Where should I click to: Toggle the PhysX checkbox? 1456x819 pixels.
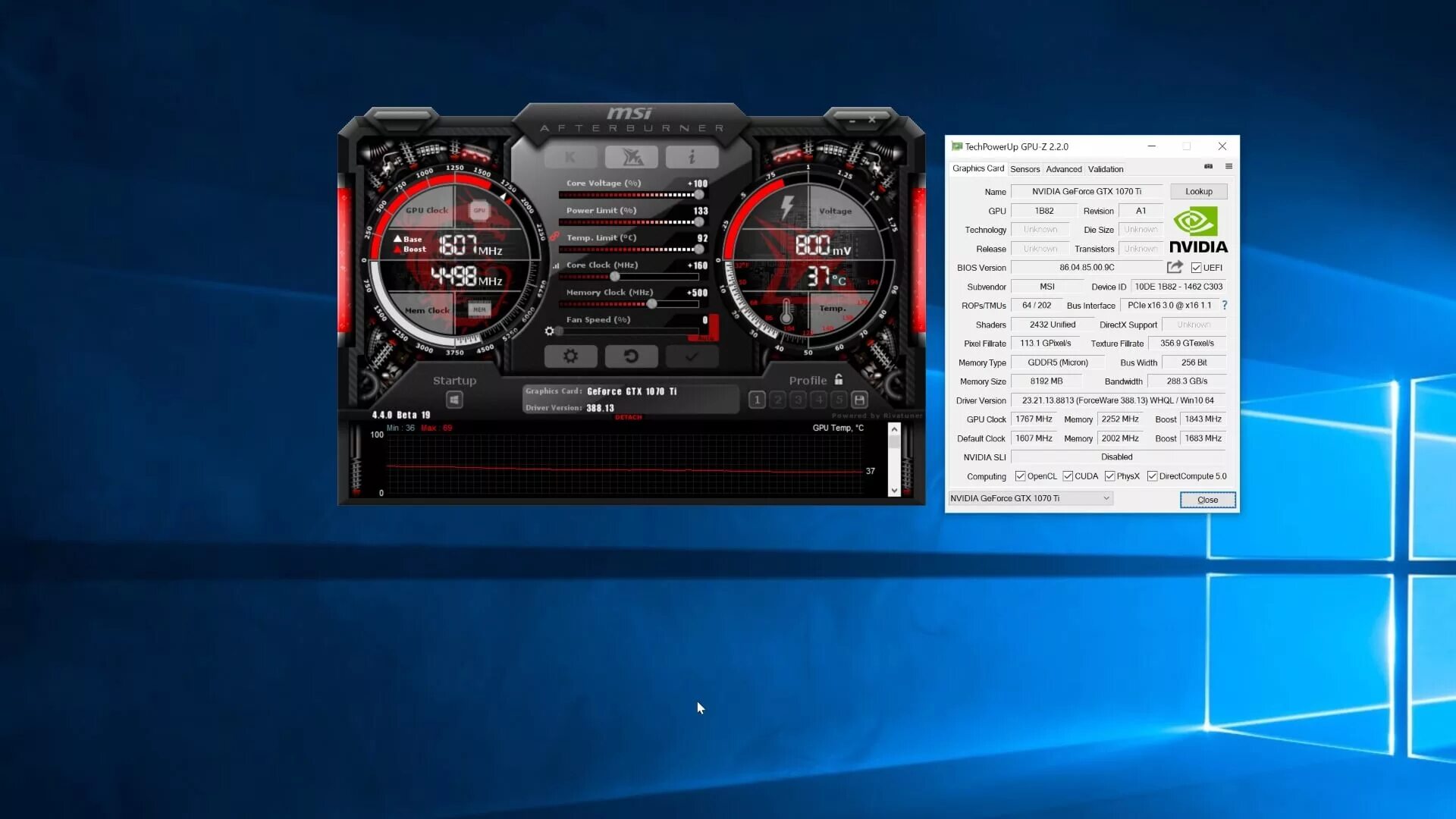(1109, 476)
